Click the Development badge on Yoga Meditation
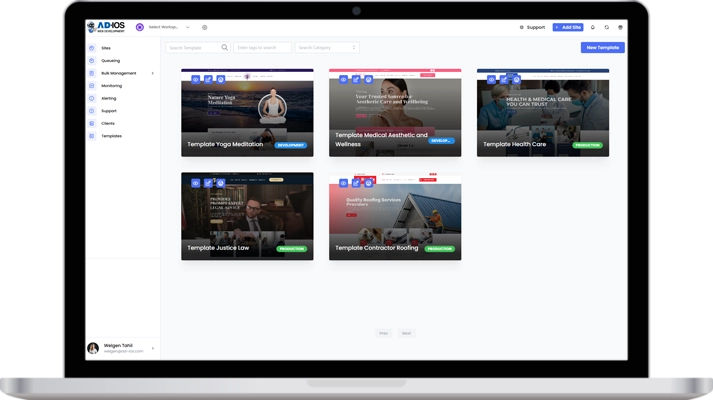713x400 pixels. [291, 145]
